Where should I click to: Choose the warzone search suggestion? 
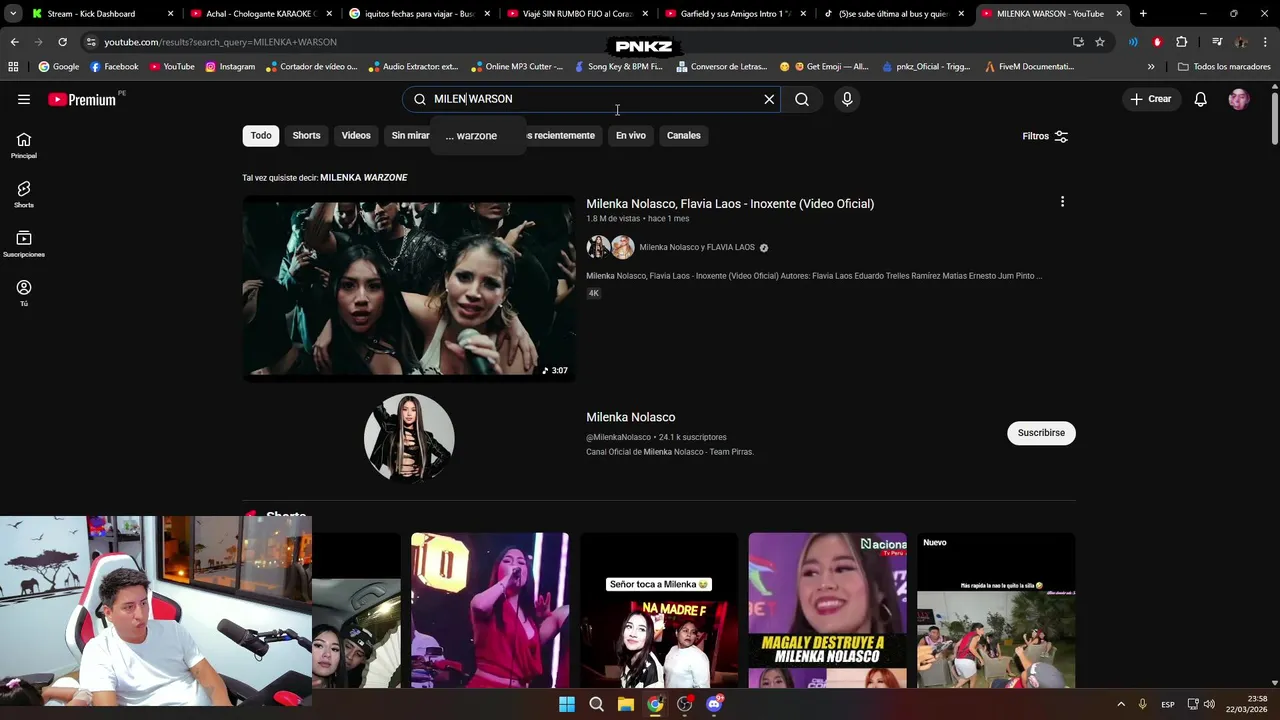pos(478,136)
